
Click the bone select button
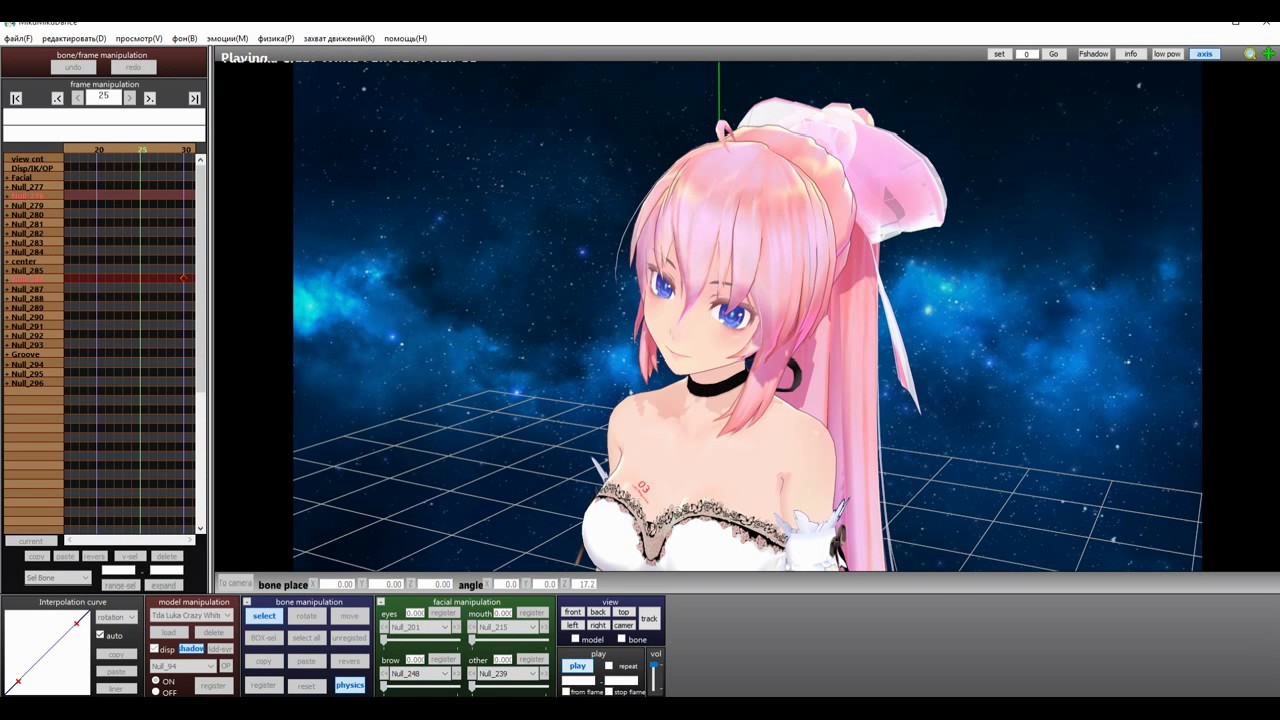264,616
